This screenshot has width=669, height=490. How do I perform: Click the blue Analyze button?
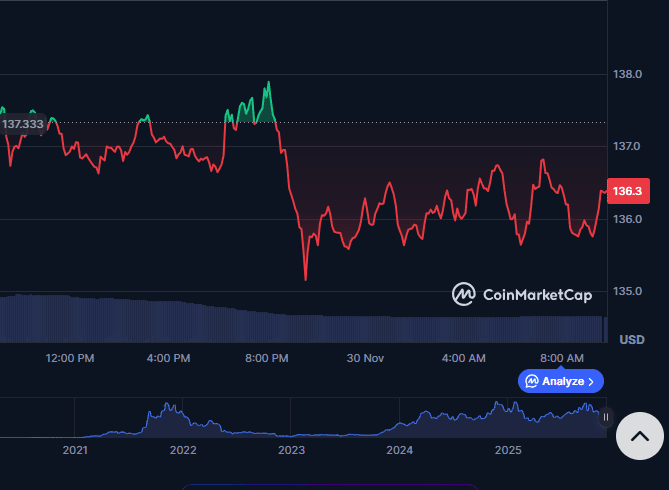click(x=561, y=381)
